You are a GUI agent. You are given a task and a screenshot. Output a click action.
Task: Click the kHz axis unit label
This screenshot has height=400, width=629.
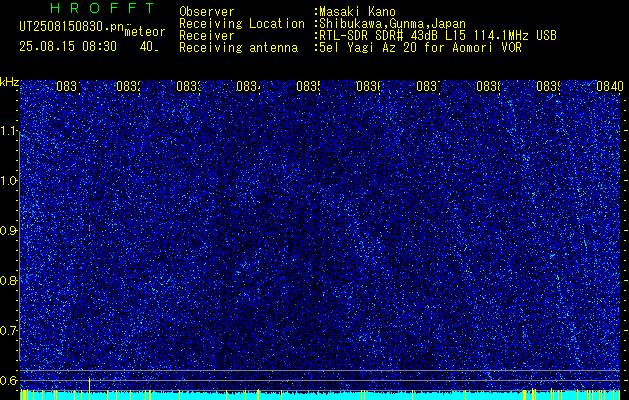[x=9, y=82]
